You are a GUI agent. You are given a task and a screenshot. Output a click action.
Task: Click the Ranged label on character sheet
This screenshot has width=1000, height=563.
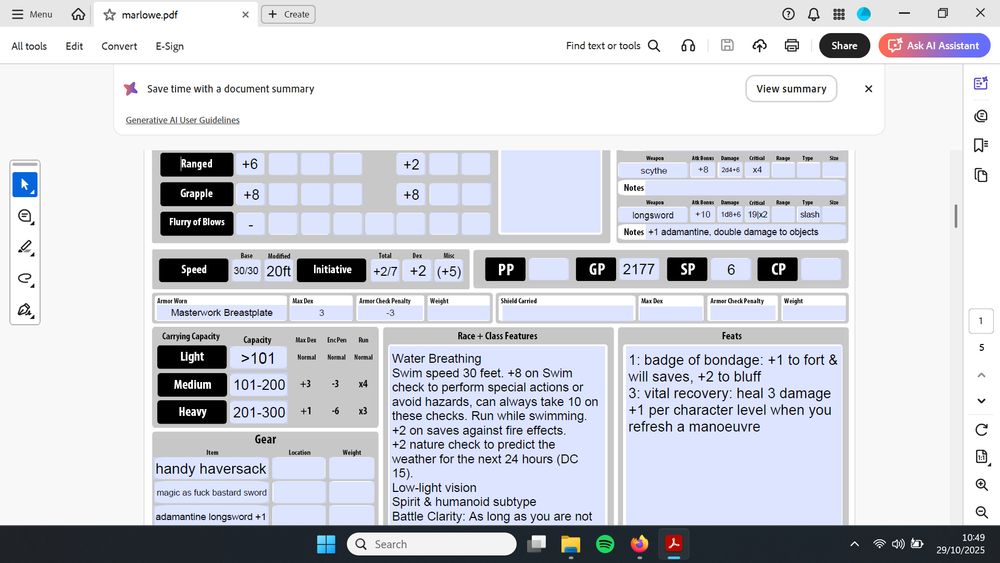196,164
